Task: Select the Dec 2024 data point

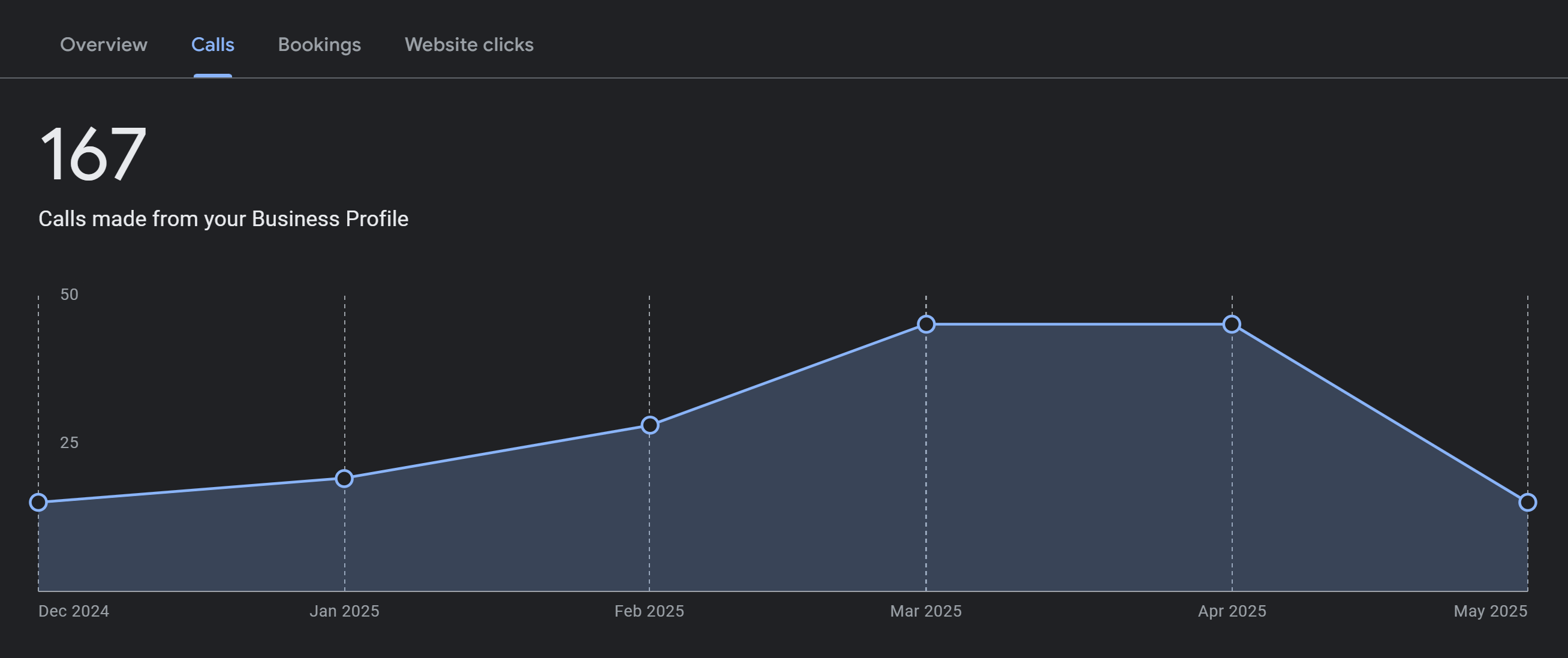Action: click(x=38, y=502)
